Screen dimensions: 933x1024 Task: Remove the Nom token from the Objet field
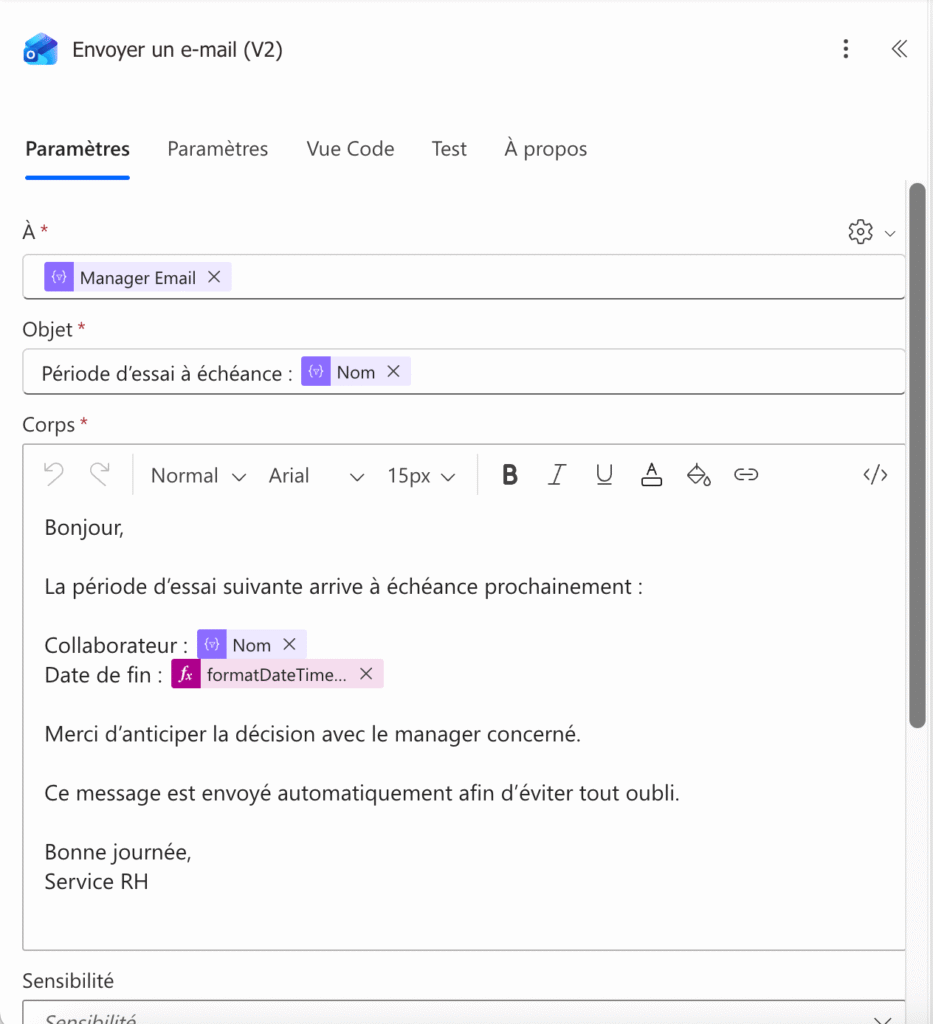(393, 370)
